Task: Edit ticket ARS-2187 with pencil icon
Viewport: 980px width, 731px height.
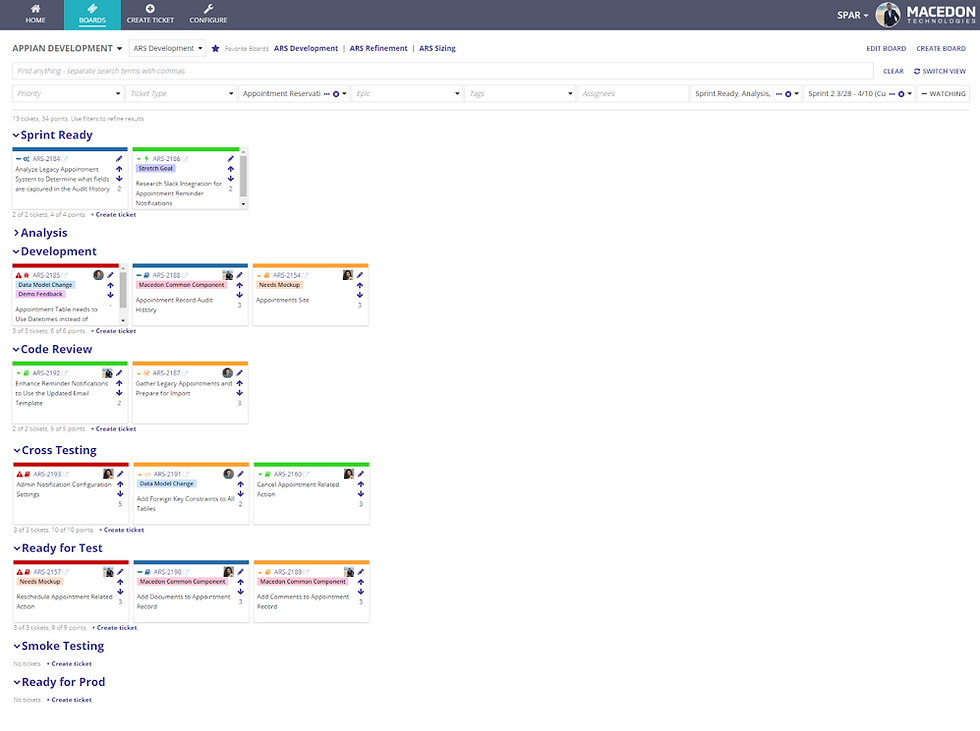Action: 239,373
